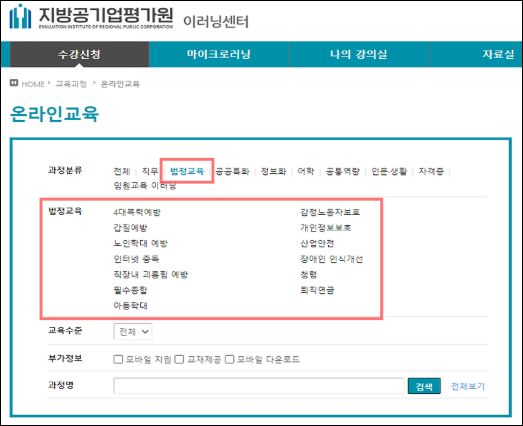Click the HOME breadcrumb link
The width and height of the screenshot is (523, 426).
click(x=33, y=84)
